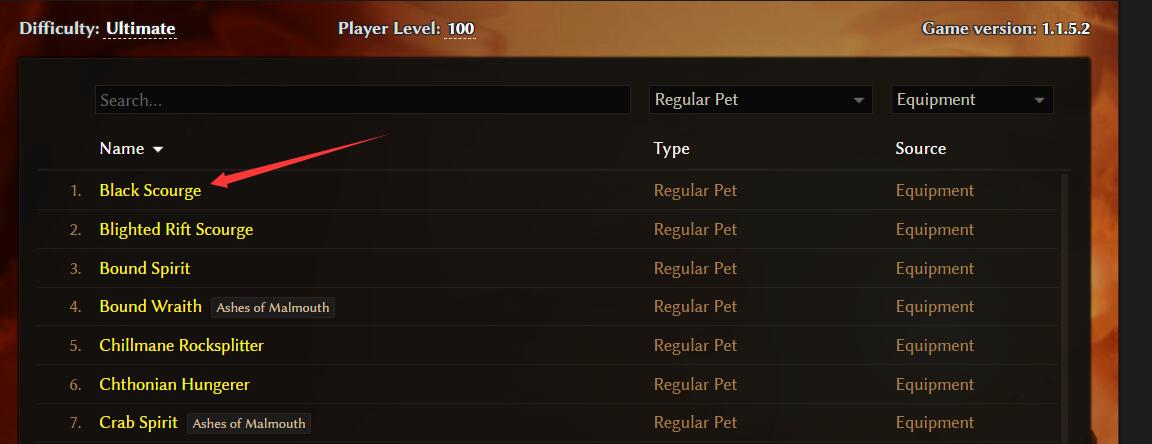Screen dimensions: 1152x444
Task: Open the Black Scourge pet entry
Action: pyautogui.click(x=150, y=190)
